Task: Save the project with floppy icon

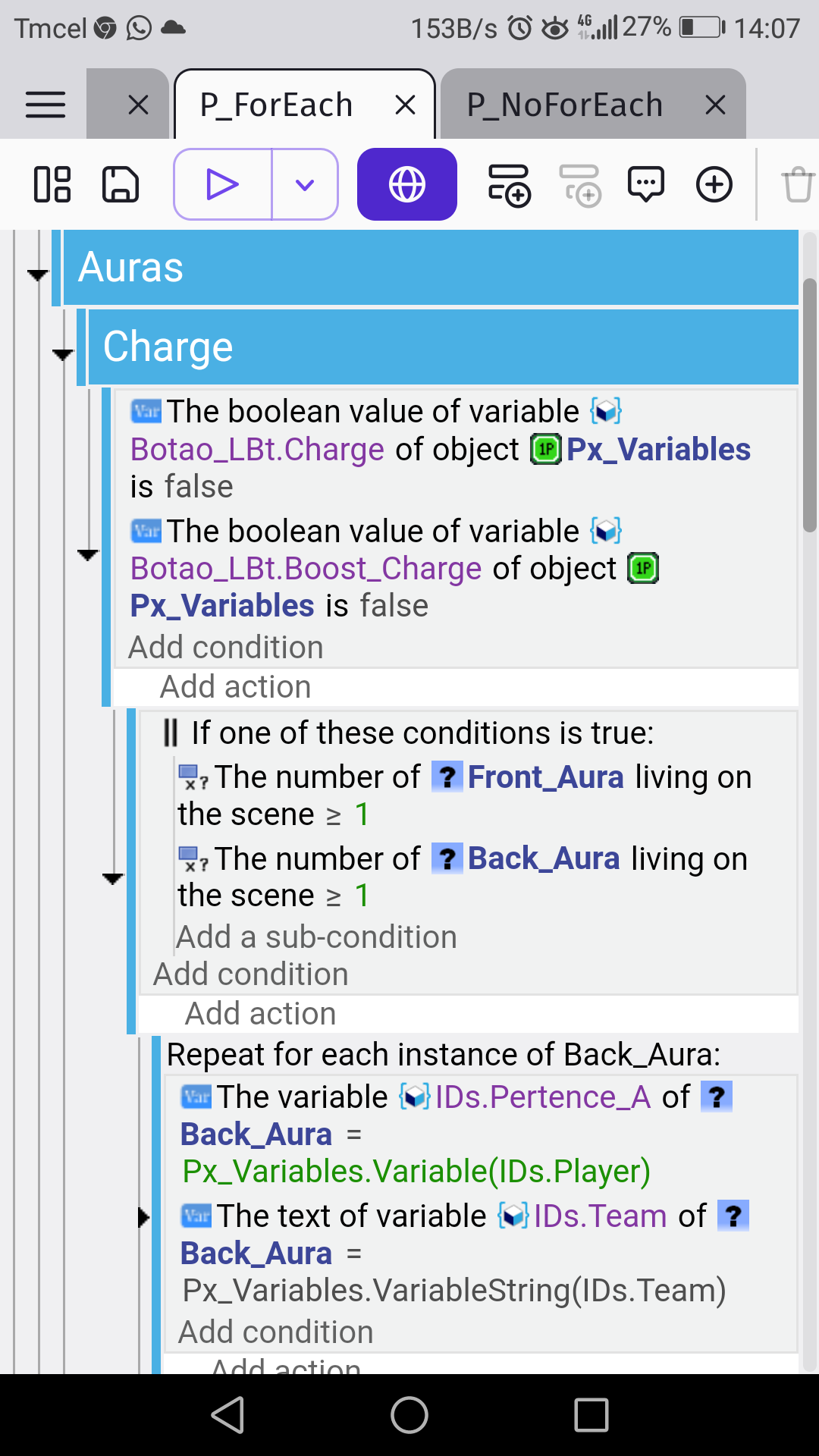Action: point(121,184)
